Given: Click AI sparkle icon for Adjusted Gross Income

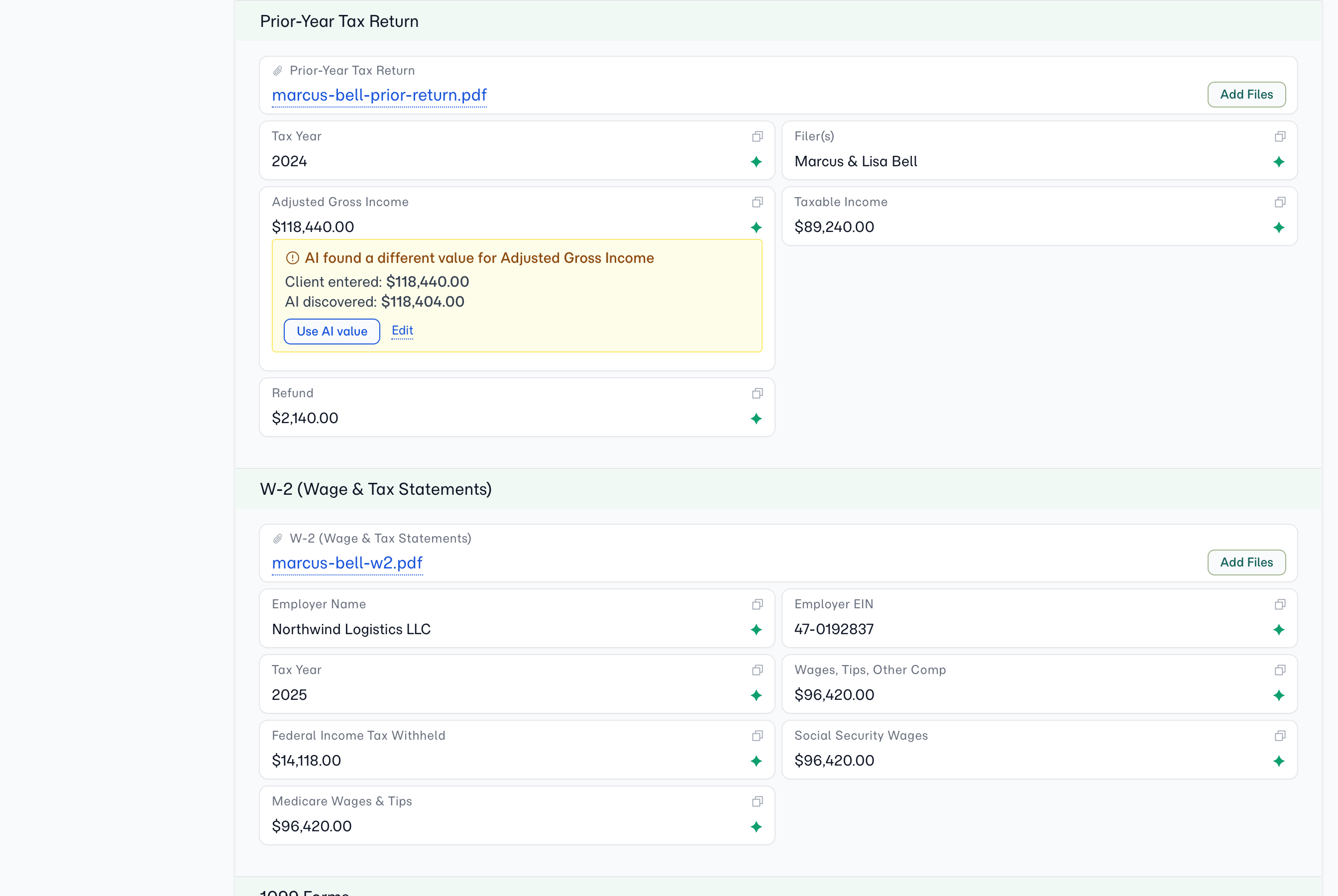Looking at the screenshot, I should pyautogui.click(x=757, y=227).
